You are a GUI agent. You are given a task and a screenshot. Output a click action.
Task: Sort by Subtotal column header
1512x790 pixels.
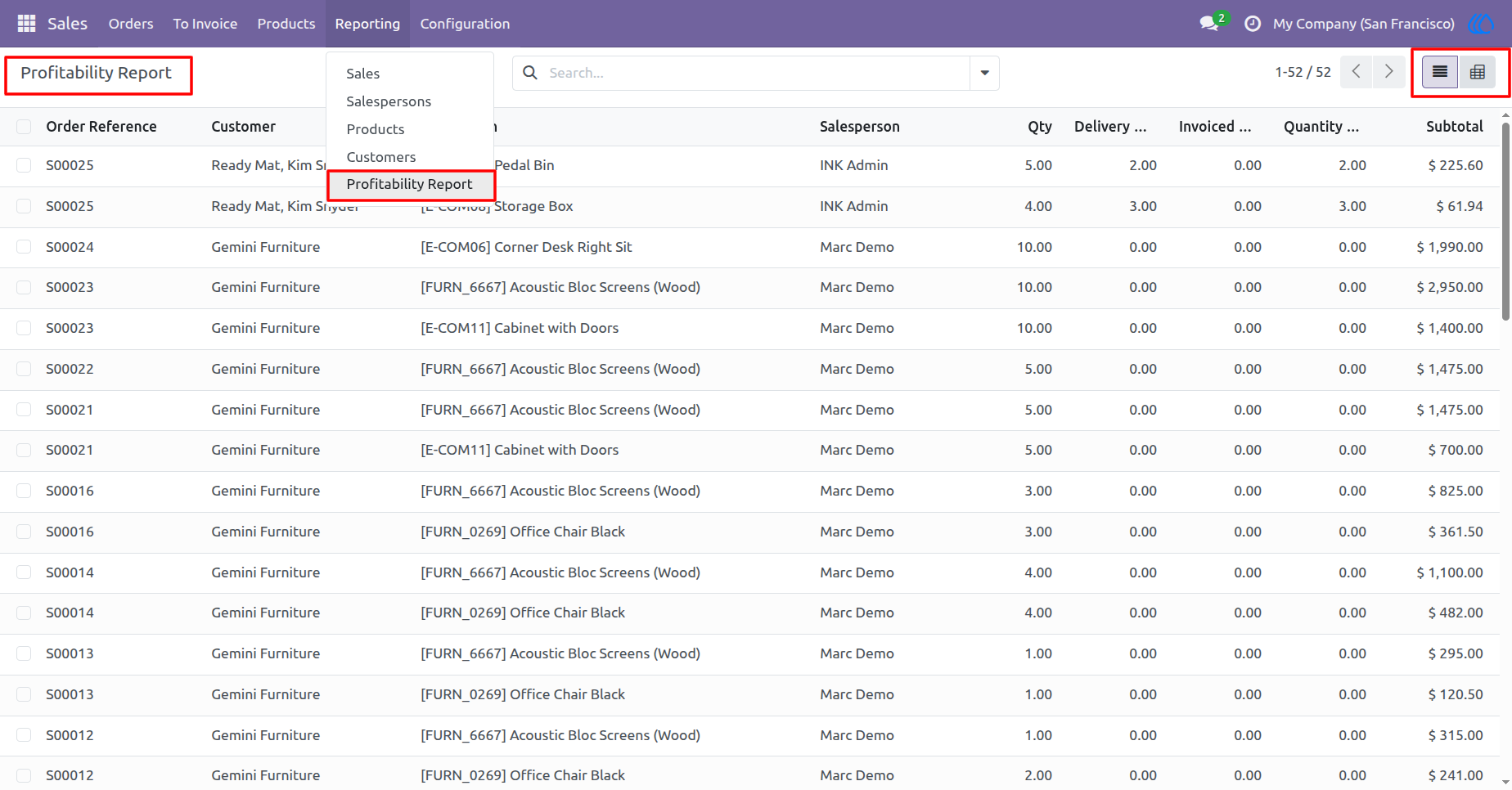[x=1454, y=127]
